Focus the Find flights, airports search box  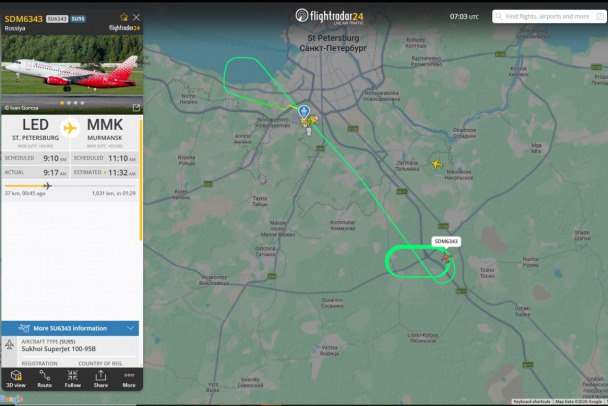549,17
